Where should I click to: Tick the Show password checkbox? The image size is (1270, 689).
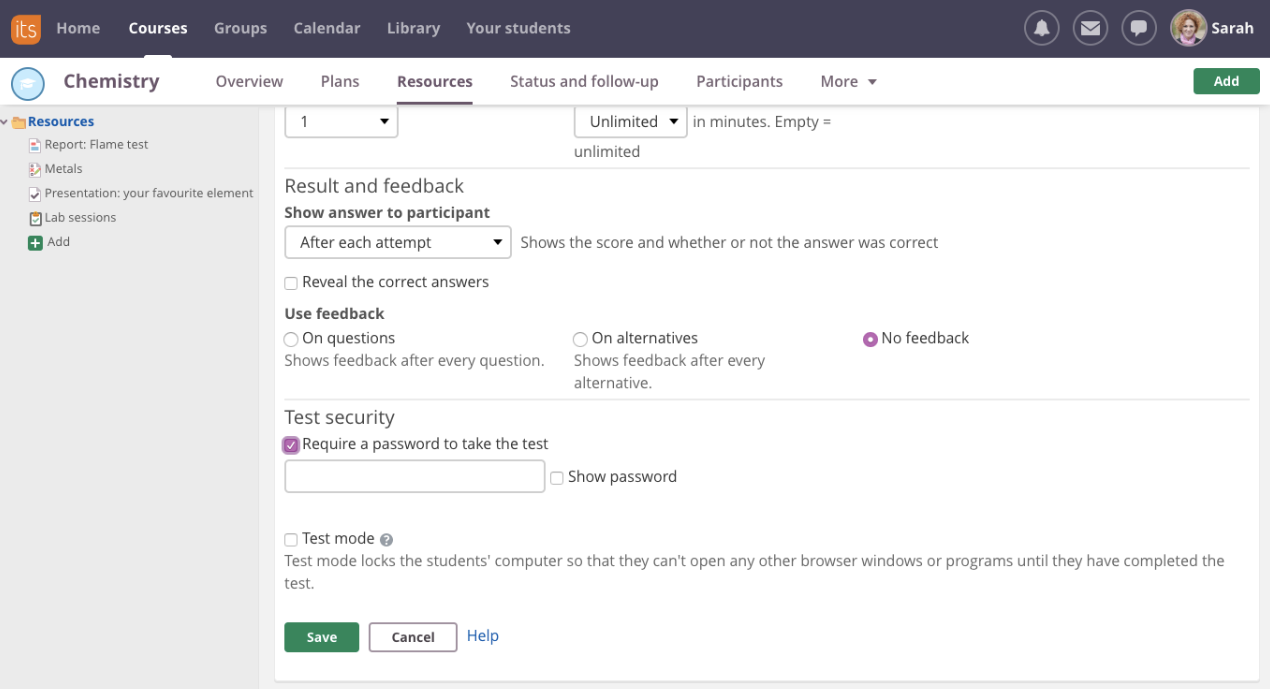pyautogui.click(x=557, y=479)
